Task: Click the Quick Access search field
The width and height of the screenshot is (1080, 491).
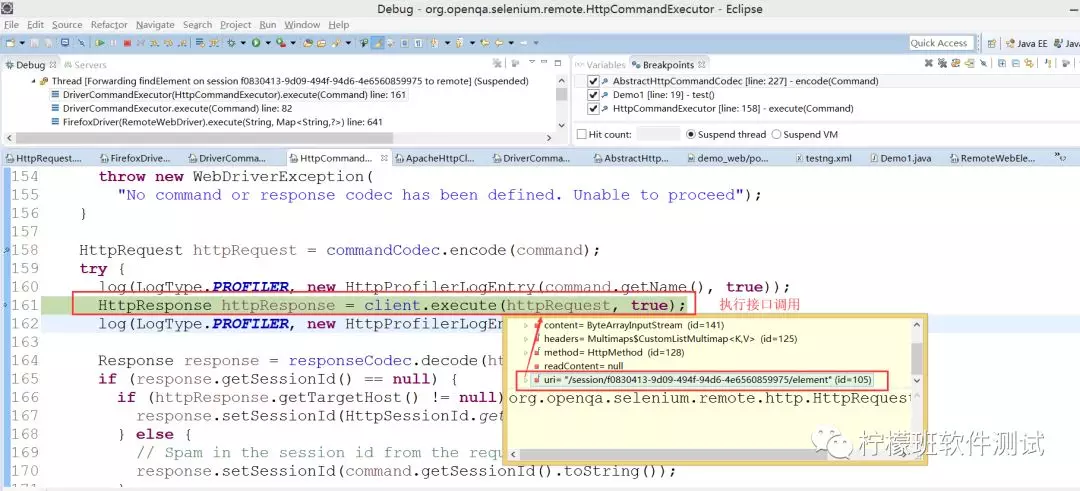Action: (939, 43)
